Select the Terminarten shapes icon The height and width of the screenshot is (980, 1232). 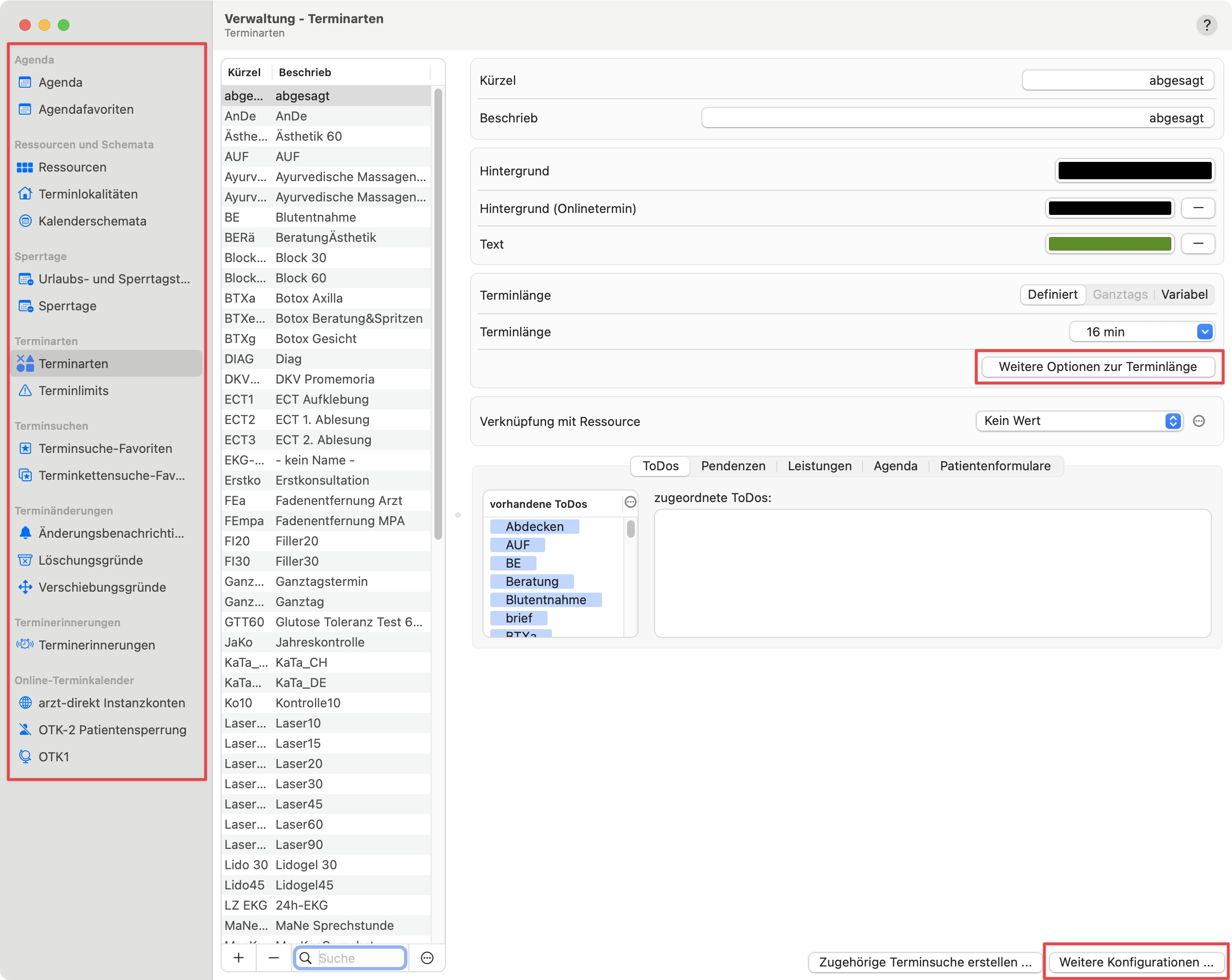click(25, 364)
